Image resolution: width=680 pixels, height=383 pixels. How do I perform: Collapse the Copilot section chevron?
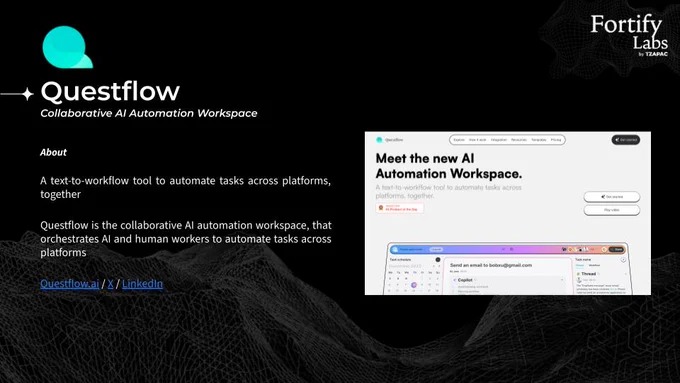[x=562, y=280]
